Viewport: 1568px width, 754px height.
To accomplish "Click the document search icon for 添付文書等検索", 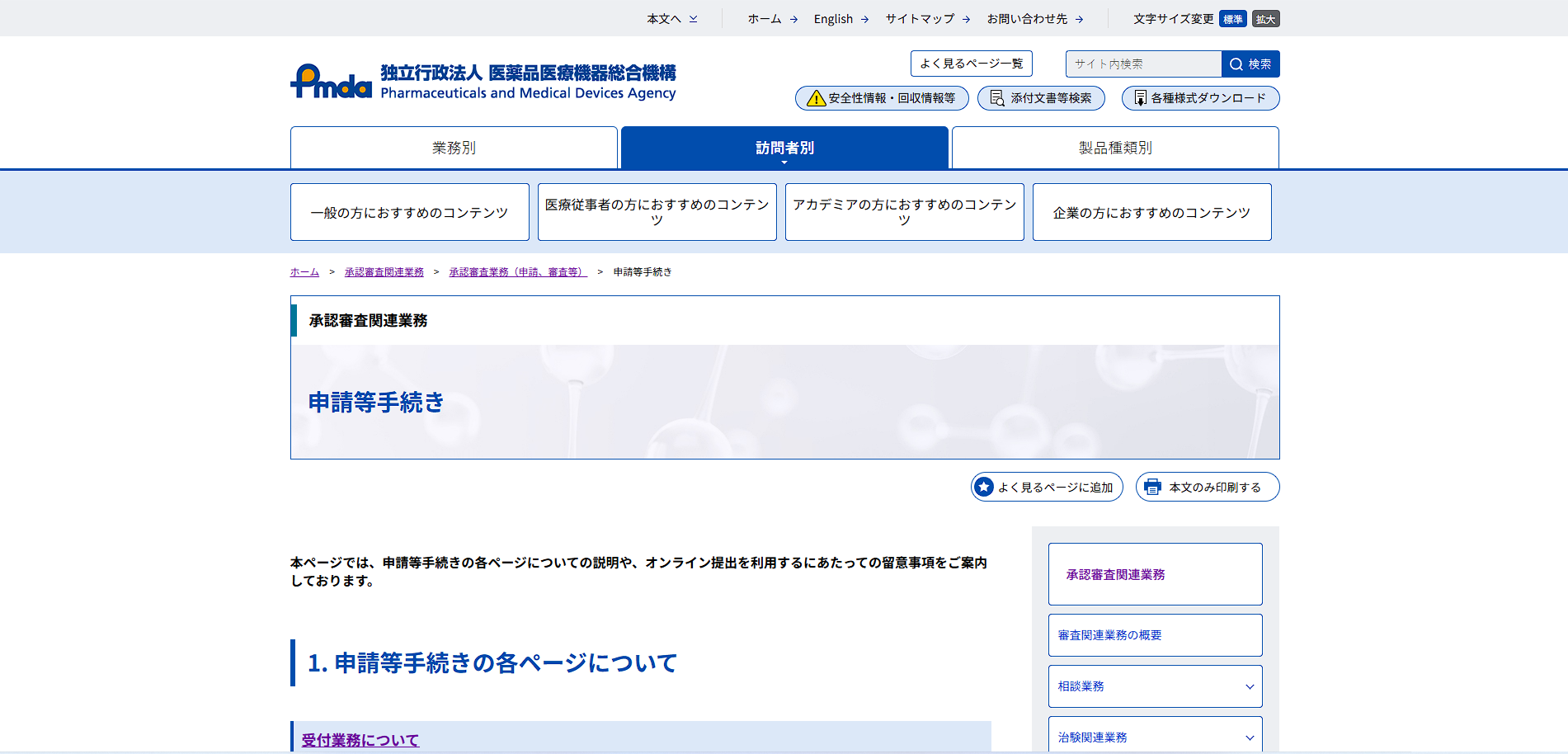I will pos(997,98).
